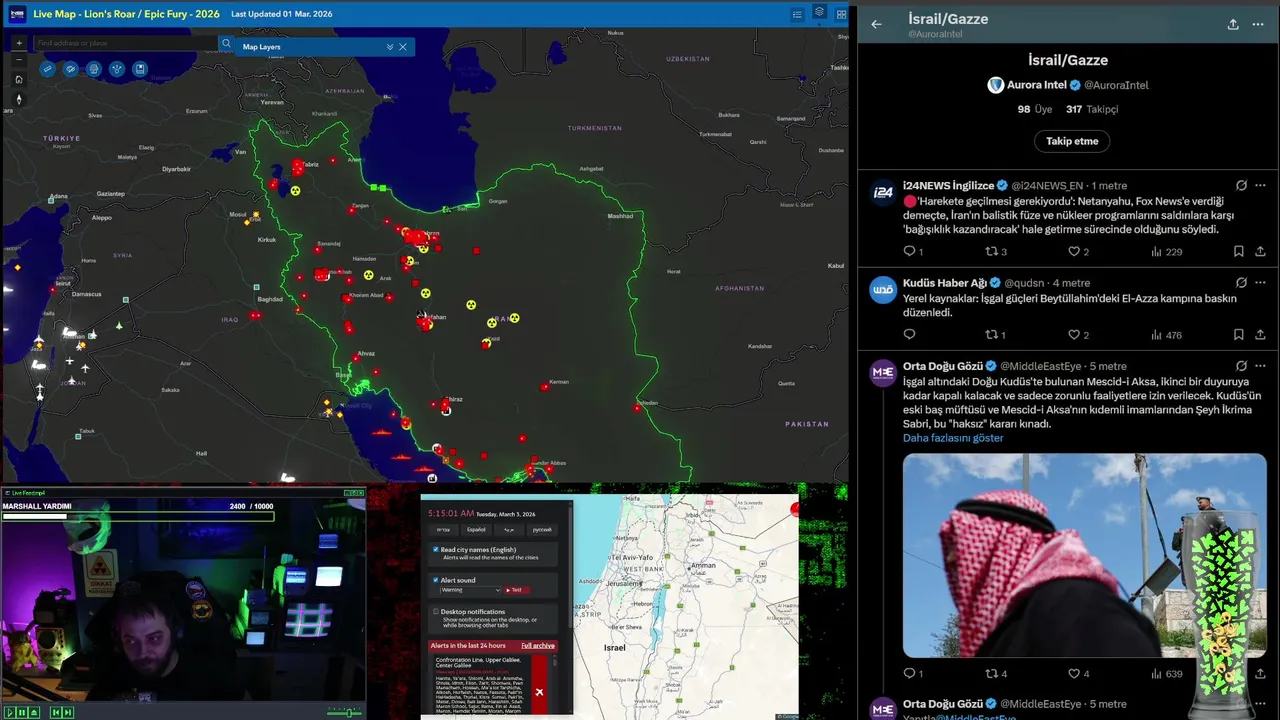Click the compass orientation icon on map

[18, 99]
